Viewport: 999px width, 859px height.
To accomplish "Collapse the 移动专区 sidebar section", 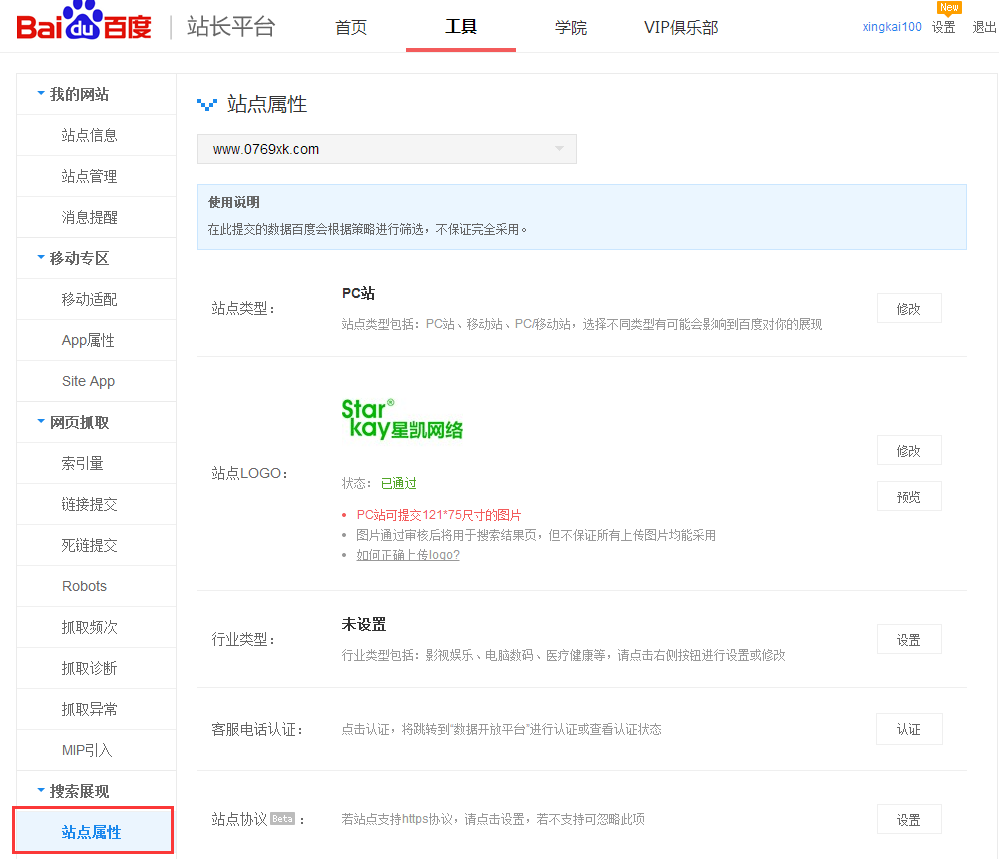I will tap(72, 258).
